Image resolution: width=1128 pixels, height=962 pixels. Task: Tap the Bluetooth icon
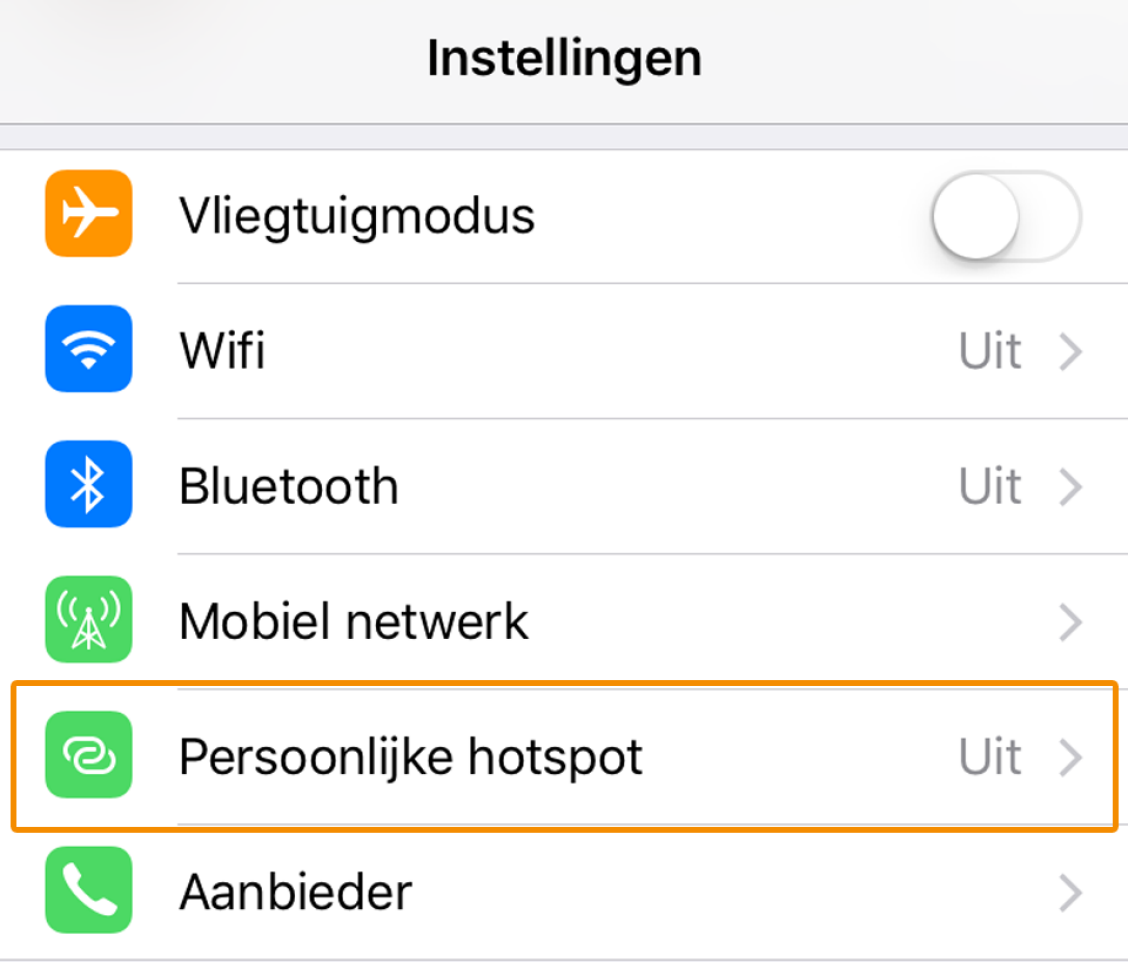point(88,484)
